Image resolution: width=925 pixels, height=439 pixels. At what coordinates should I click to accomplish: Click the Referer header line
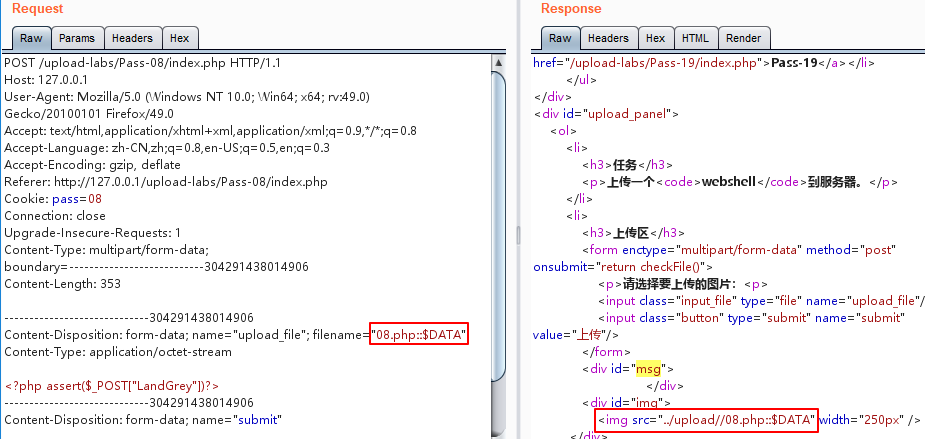click(165, 182)
